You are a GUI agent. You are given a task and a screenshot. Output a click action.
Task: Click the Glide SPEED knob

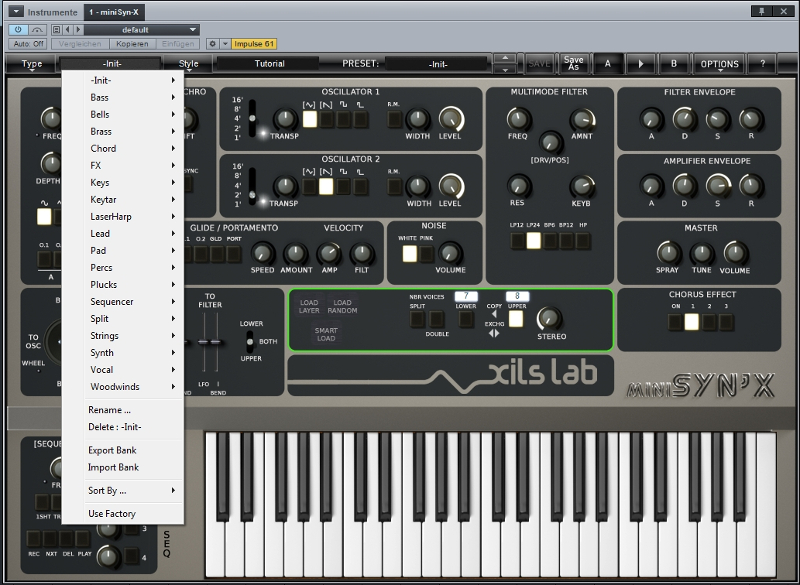point(262,253)
